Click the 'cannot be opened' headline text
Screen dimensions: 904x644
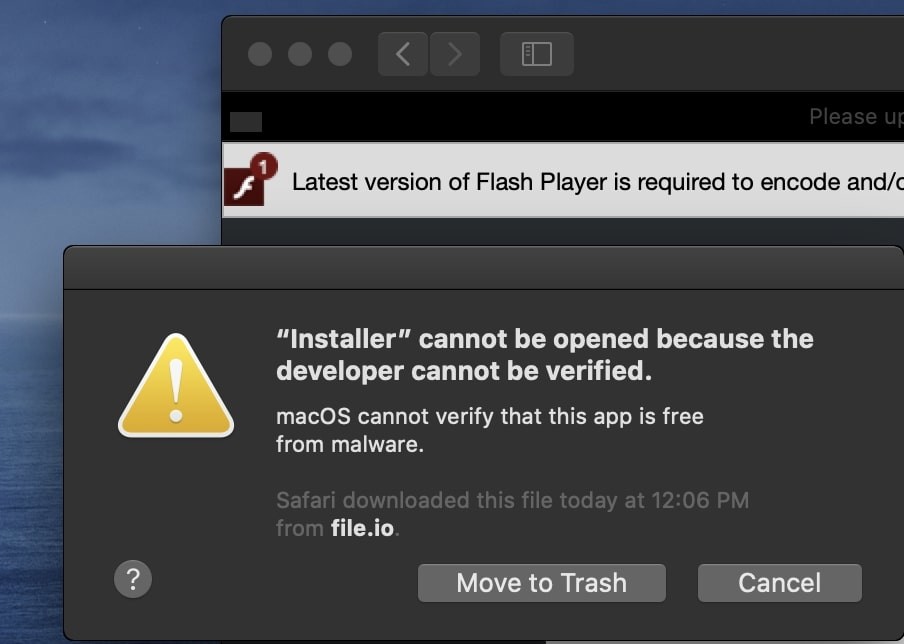(544, 354)
